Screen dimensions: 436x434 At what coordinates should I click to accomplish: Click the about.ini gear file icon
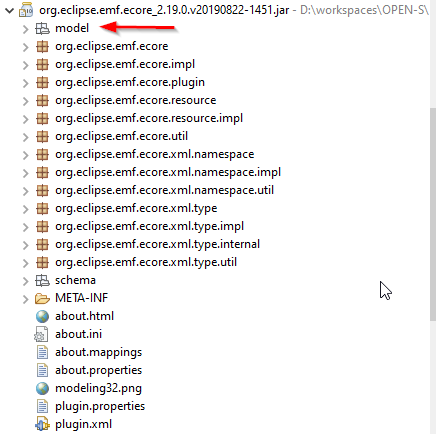(41, 334)
